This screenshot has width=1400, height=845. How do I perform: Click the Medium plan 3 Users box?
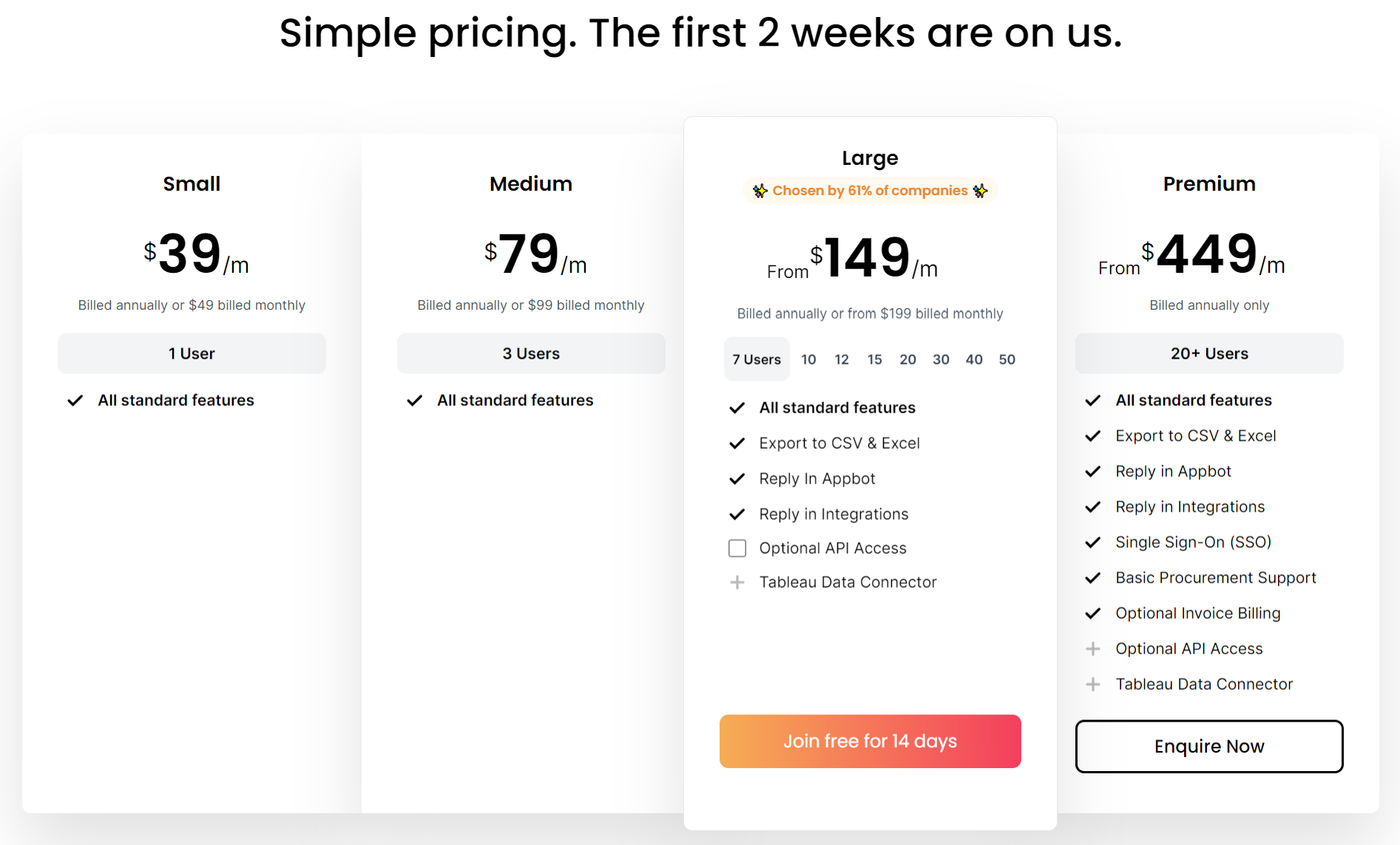tap(531, 353)
